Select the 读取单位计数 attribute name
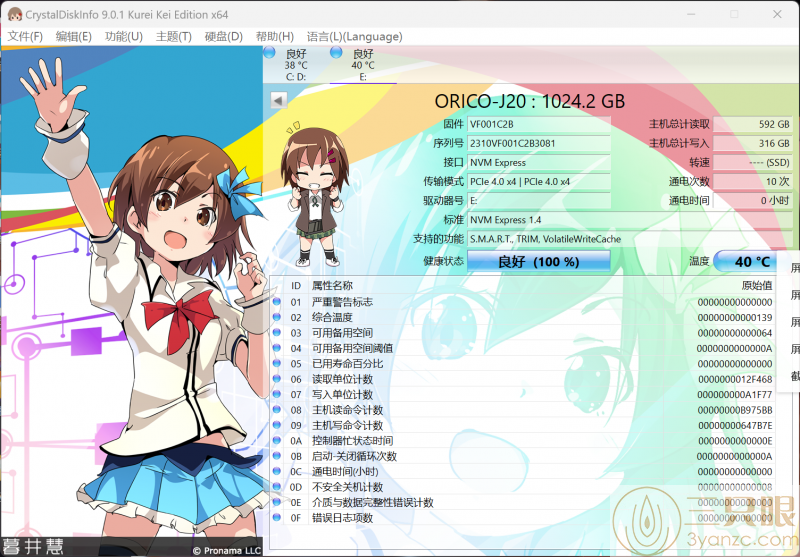 [342, 379]
